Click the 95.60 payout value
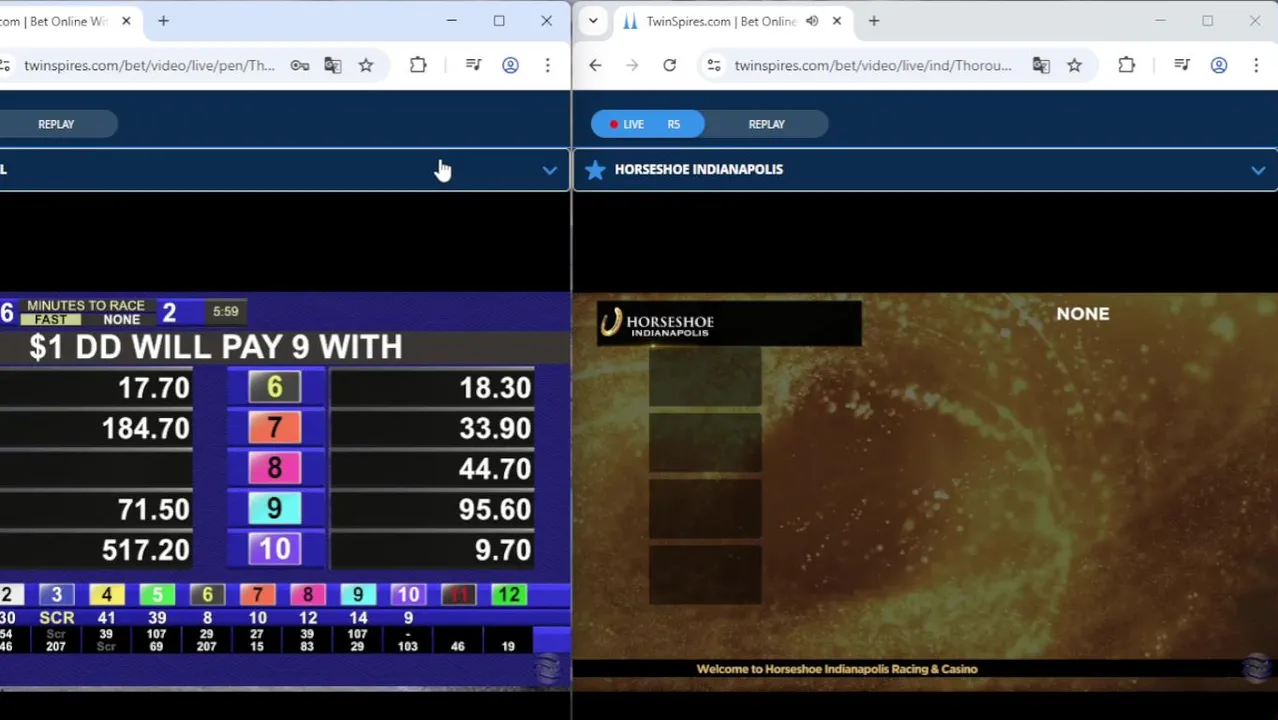This screenshot has height=720, width=1278. 495,510
